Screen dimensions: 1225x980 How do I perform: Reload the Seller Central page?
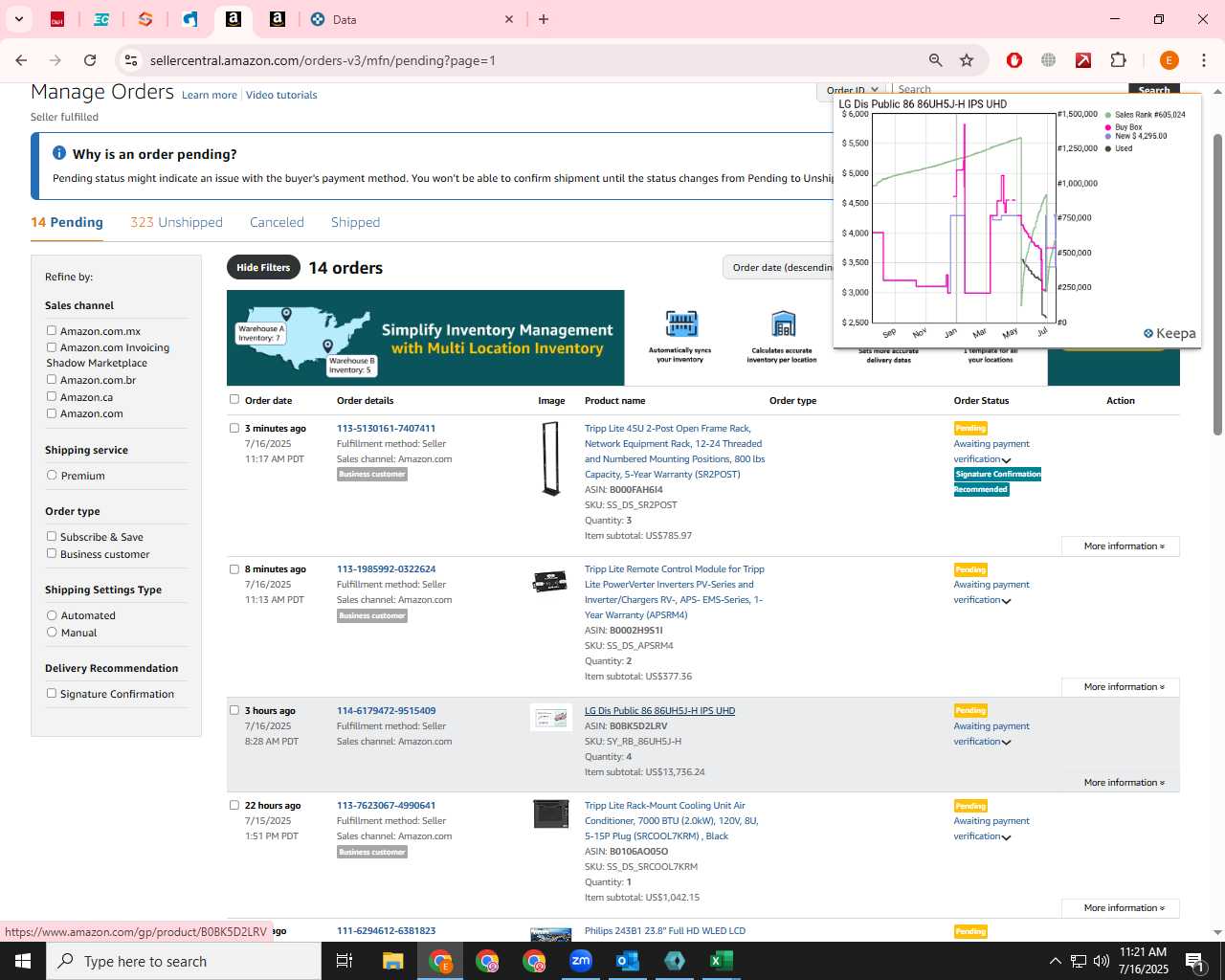point(90,60)
